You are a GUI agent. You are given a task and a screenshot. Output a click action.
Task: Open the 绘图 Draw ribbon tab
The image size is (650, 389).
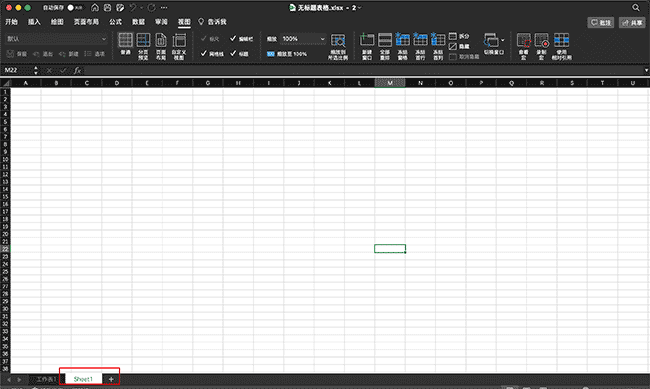[x=57, y=22]
